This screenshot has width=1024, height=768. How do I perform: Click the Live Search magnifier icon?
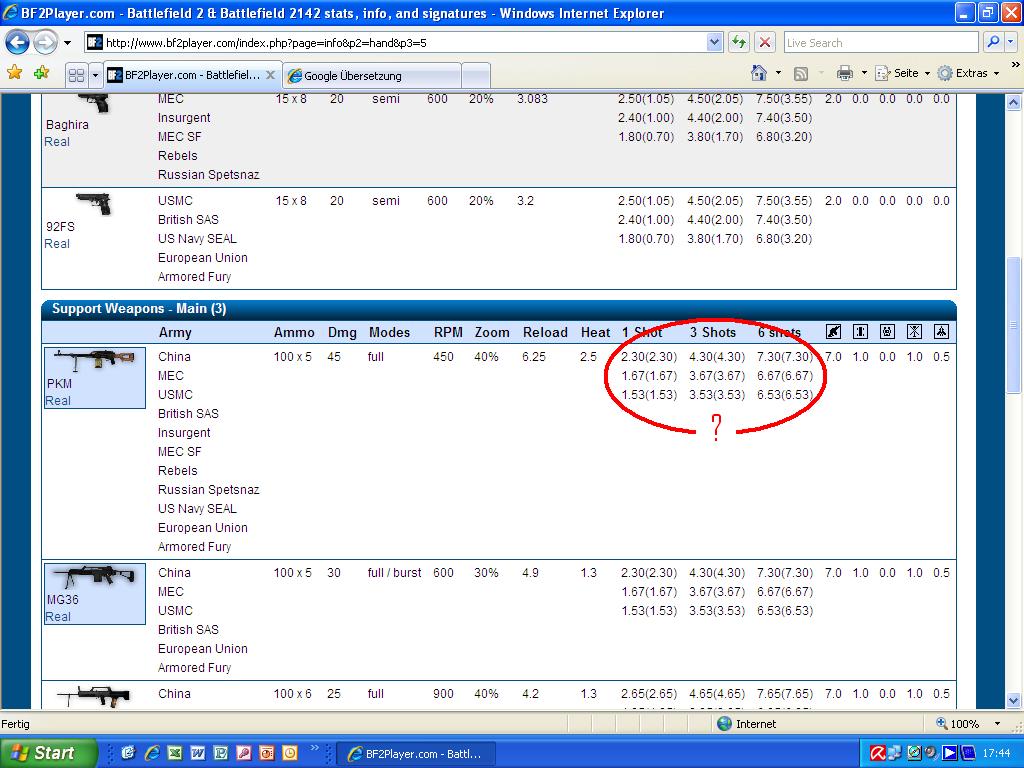[x=993, y=42]
